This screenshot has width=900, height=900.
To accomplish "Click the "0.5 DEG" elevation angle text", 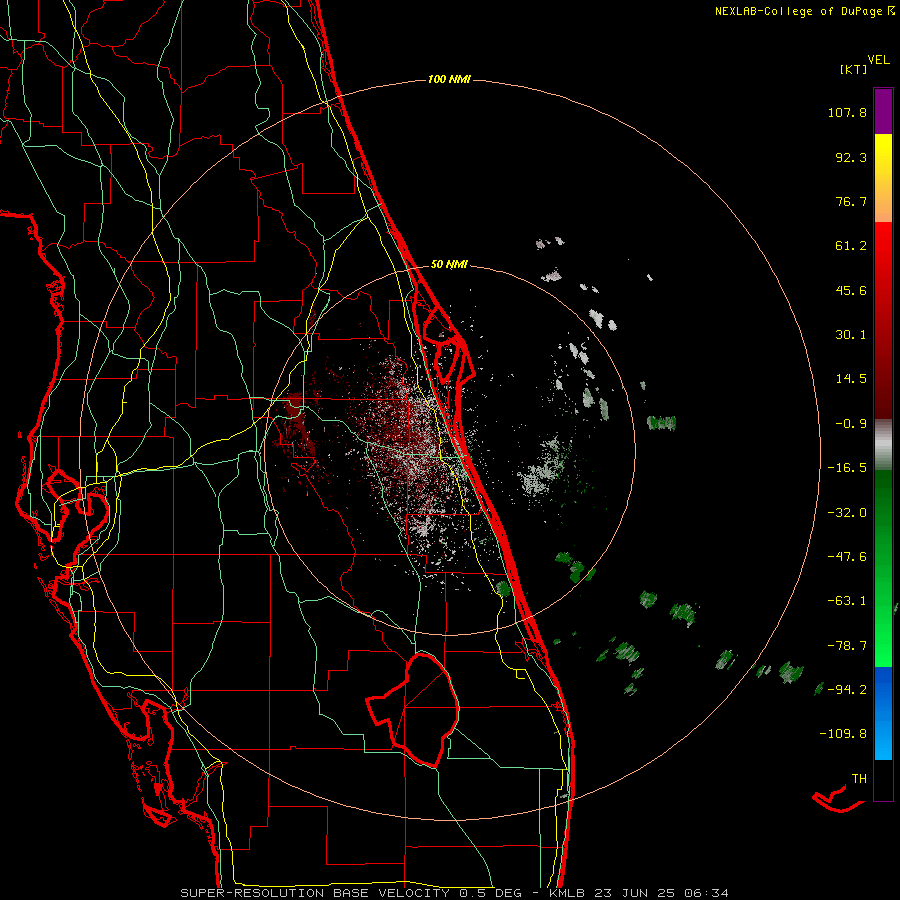I will [x=490, y=893].
